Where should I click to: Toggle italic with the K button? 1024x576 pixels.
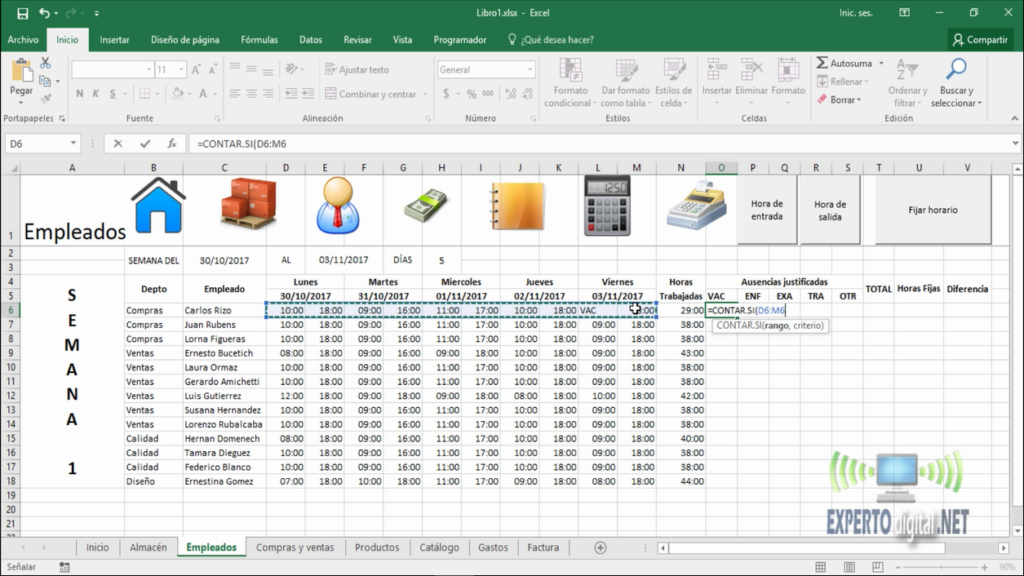[x=96, y=92]
